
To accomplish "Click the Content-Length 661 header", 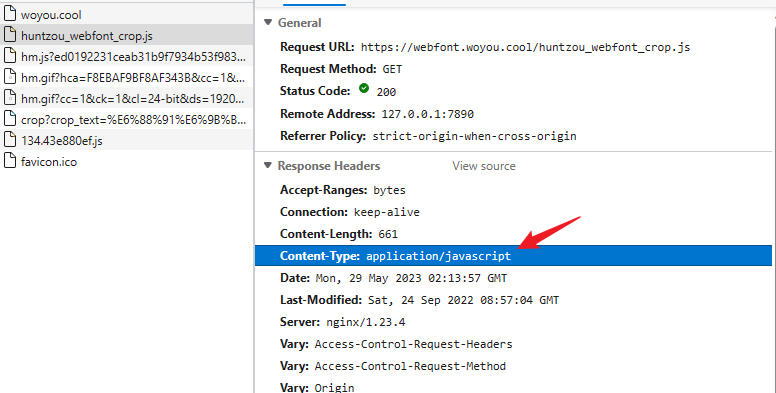I will pos(339,234).
